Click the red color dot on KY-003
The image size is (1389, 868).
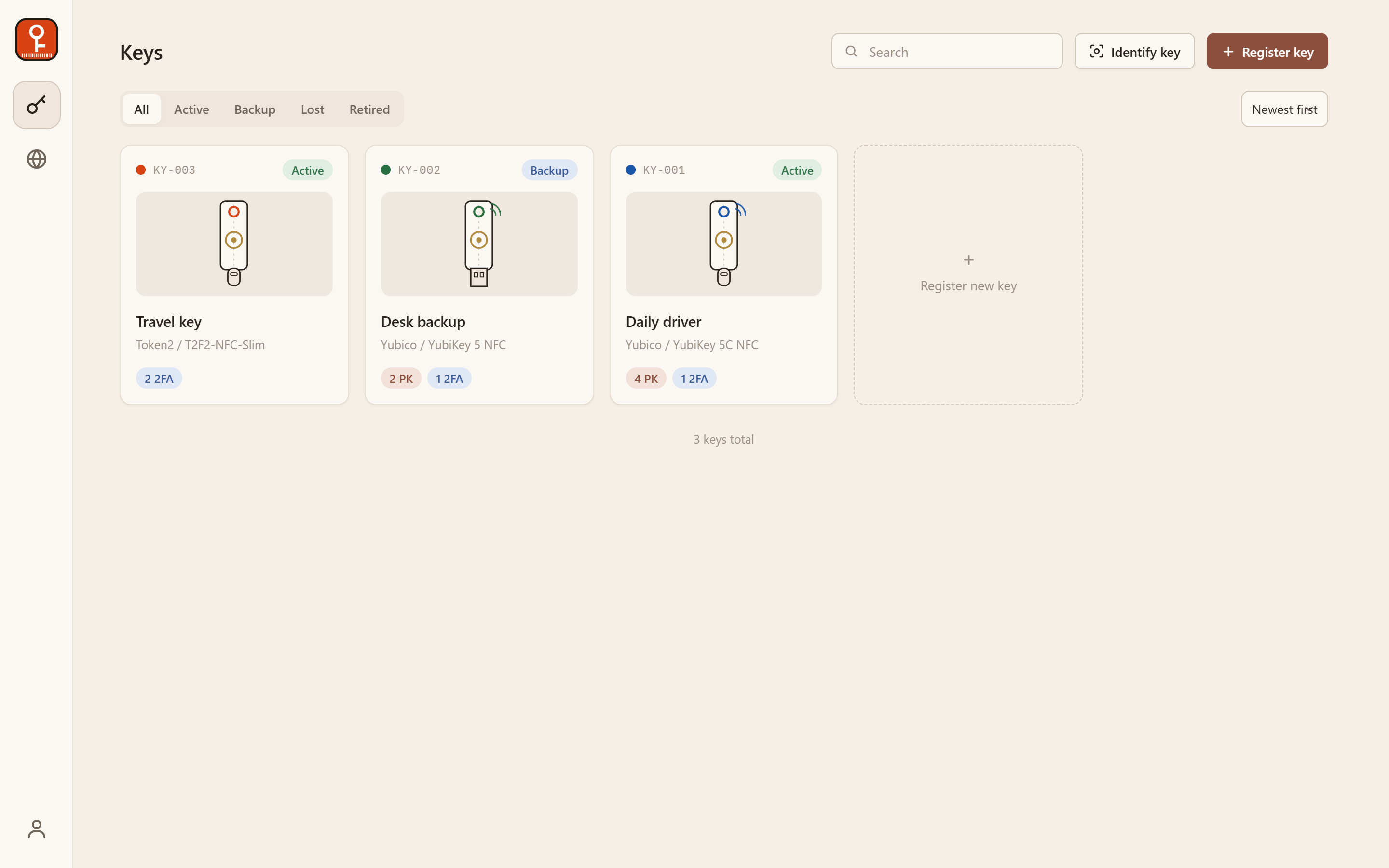click(141, 170)
